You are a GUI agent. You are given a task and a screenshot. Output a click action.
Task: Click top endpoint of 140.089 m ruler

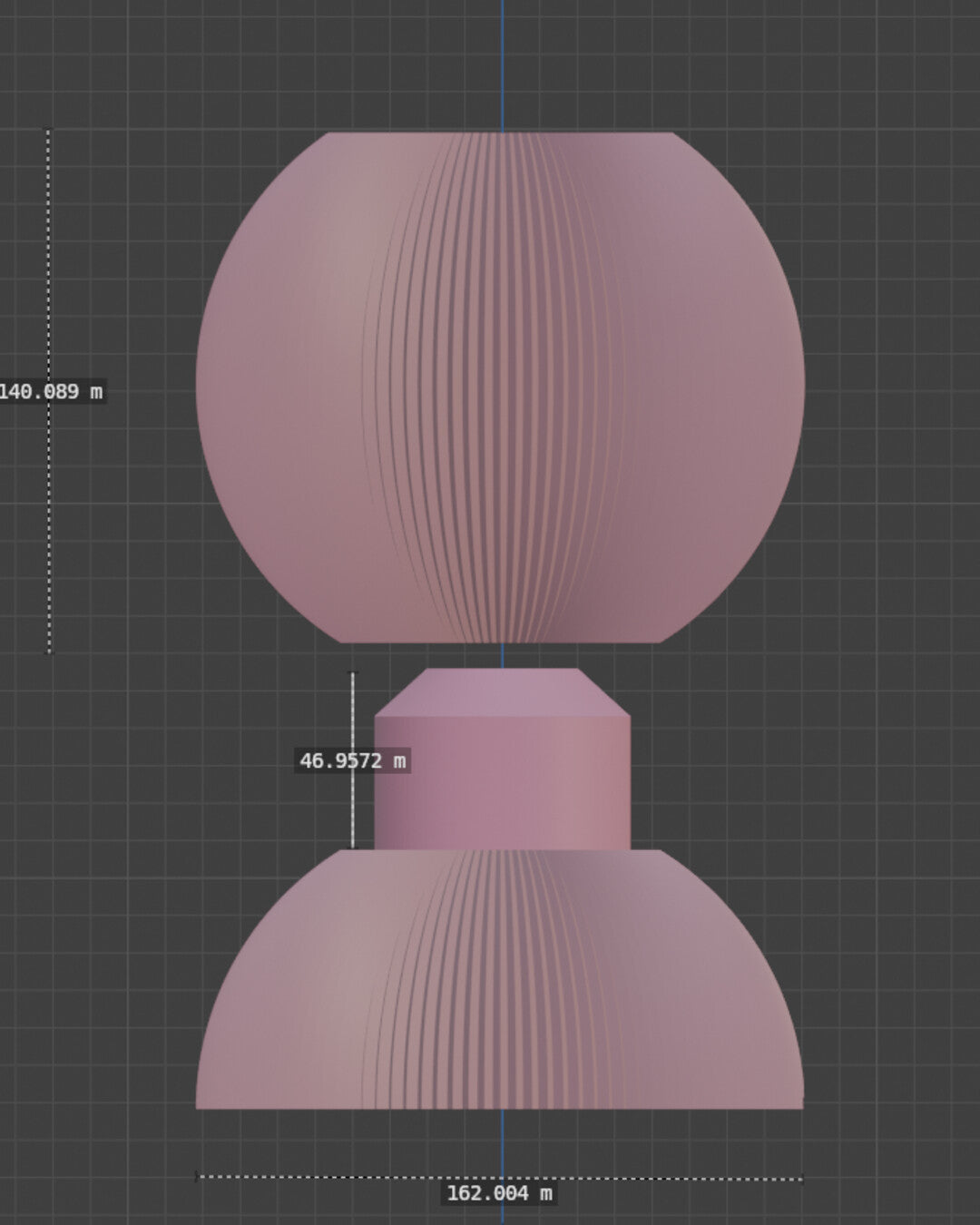point(49,132)
